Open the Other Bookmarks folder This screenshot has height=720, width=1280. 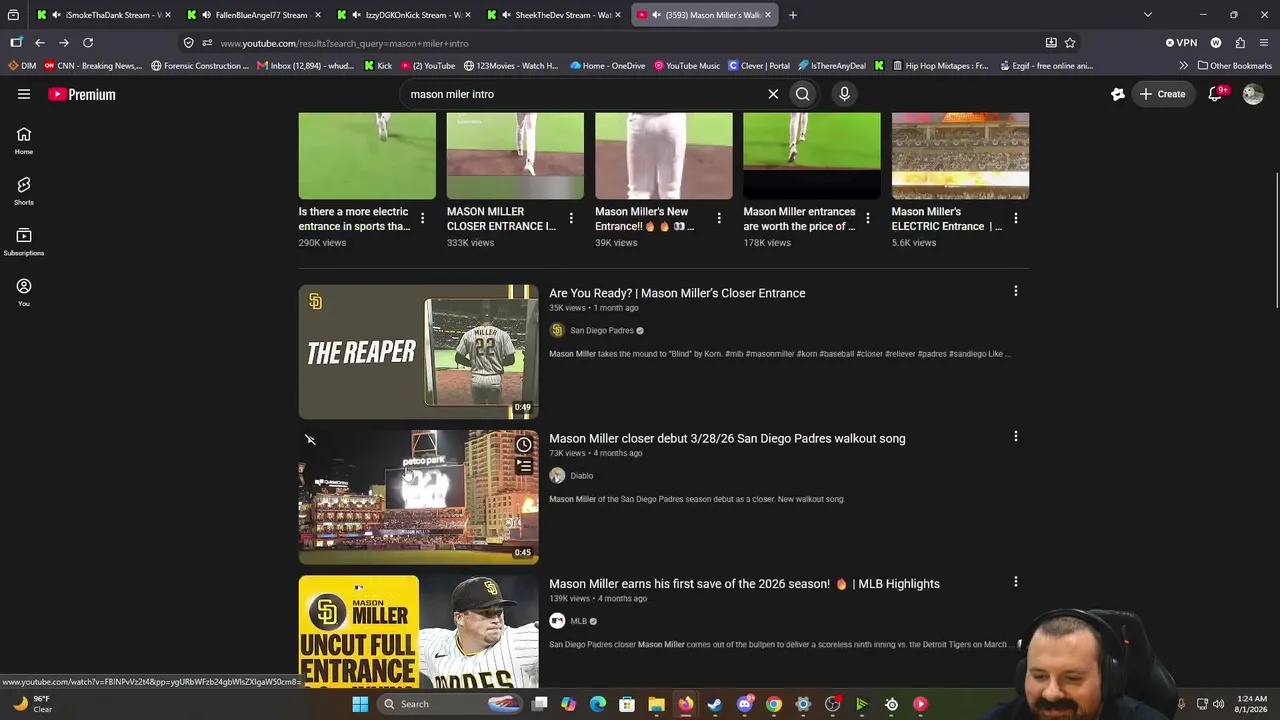click(x=1234, y=66)
